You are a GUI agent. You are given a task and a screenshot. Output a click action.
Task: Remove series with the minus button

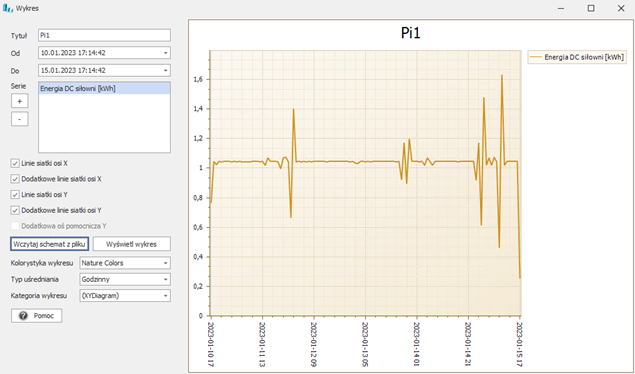[19, 119]
